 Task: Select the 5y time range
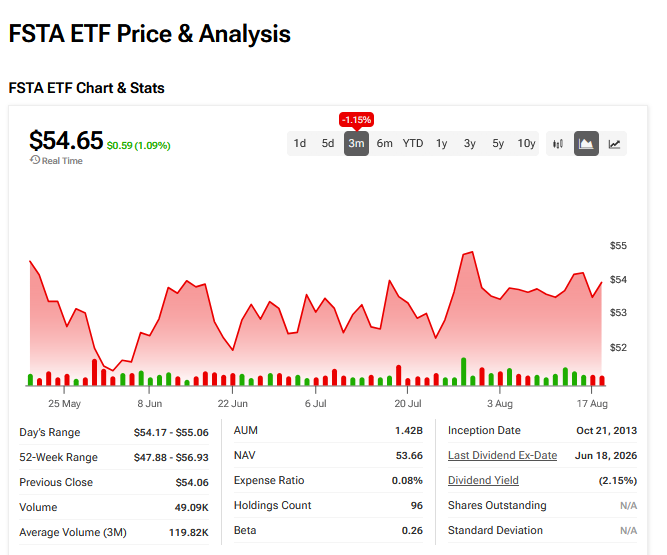pos(498,144)
